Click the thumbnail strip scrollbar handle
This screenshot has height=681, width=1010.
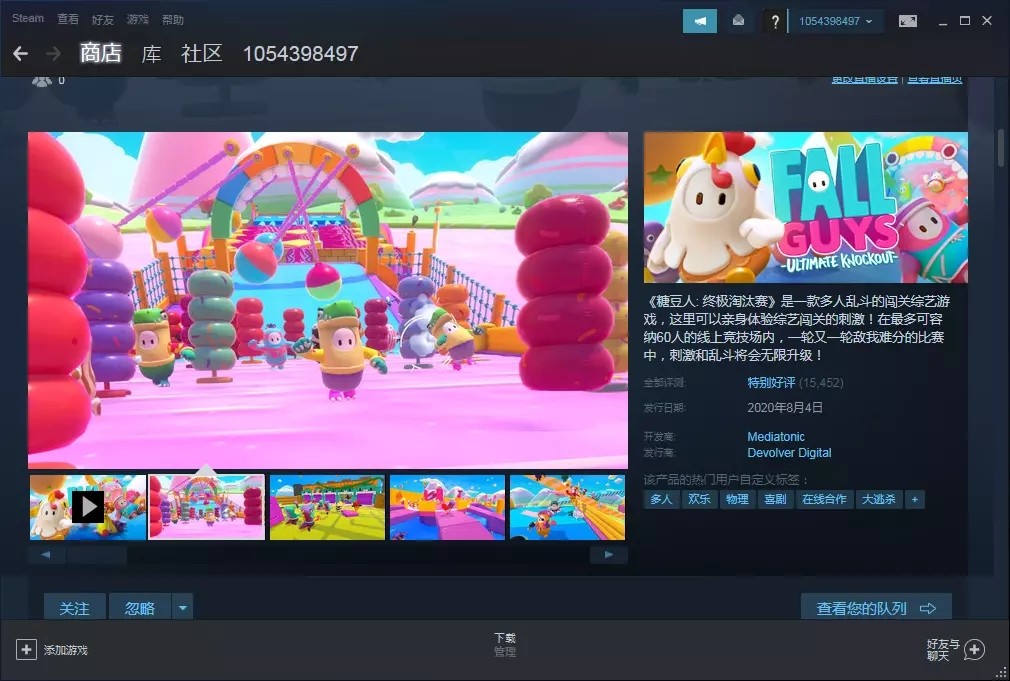point(97,555)
